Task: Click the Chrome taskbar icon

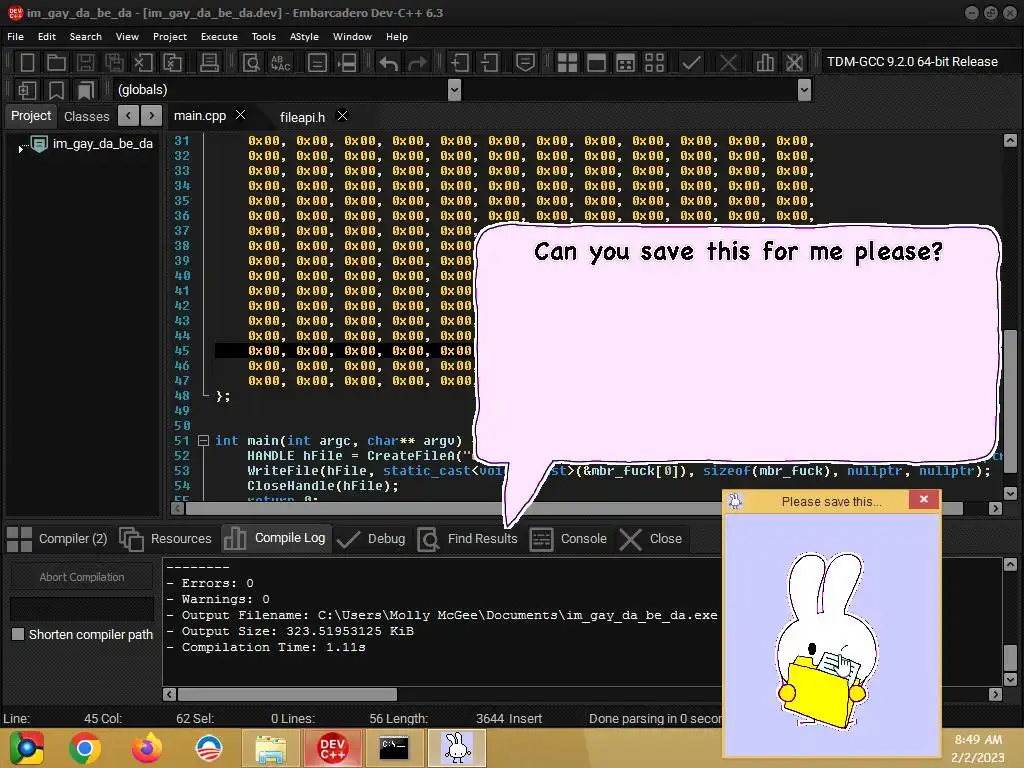Action: 84,748
